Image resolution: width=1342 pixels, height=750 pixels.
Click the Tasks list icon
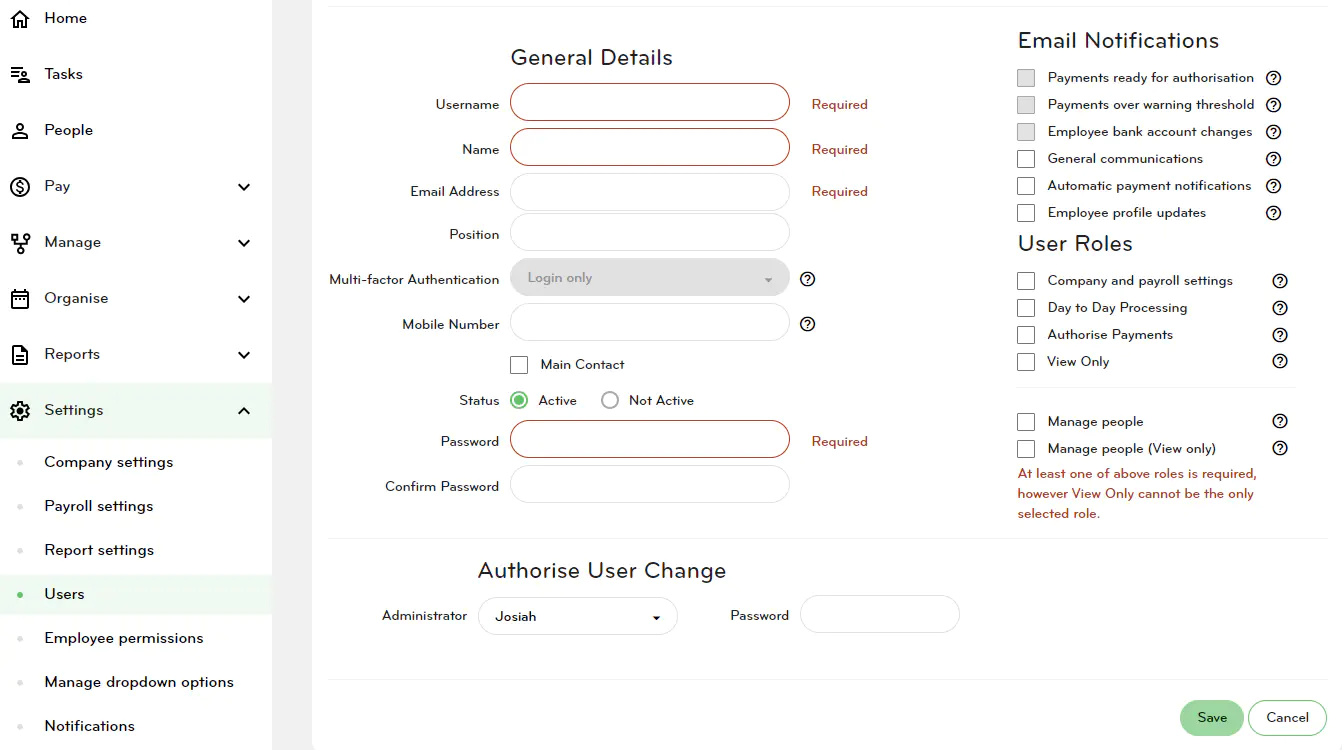point(20,74)
